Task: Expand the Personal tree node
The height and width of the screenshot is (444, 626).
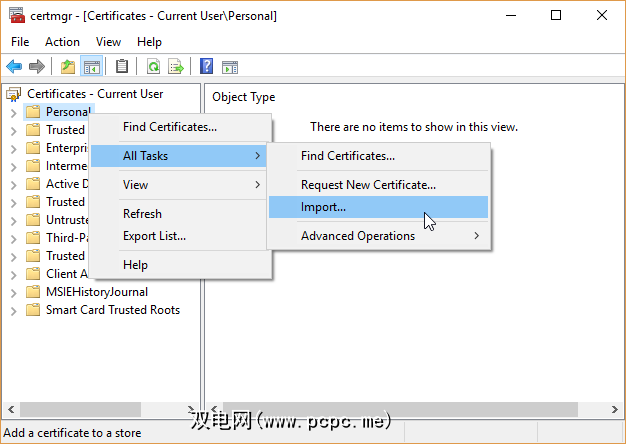Action: coord(14,113)
